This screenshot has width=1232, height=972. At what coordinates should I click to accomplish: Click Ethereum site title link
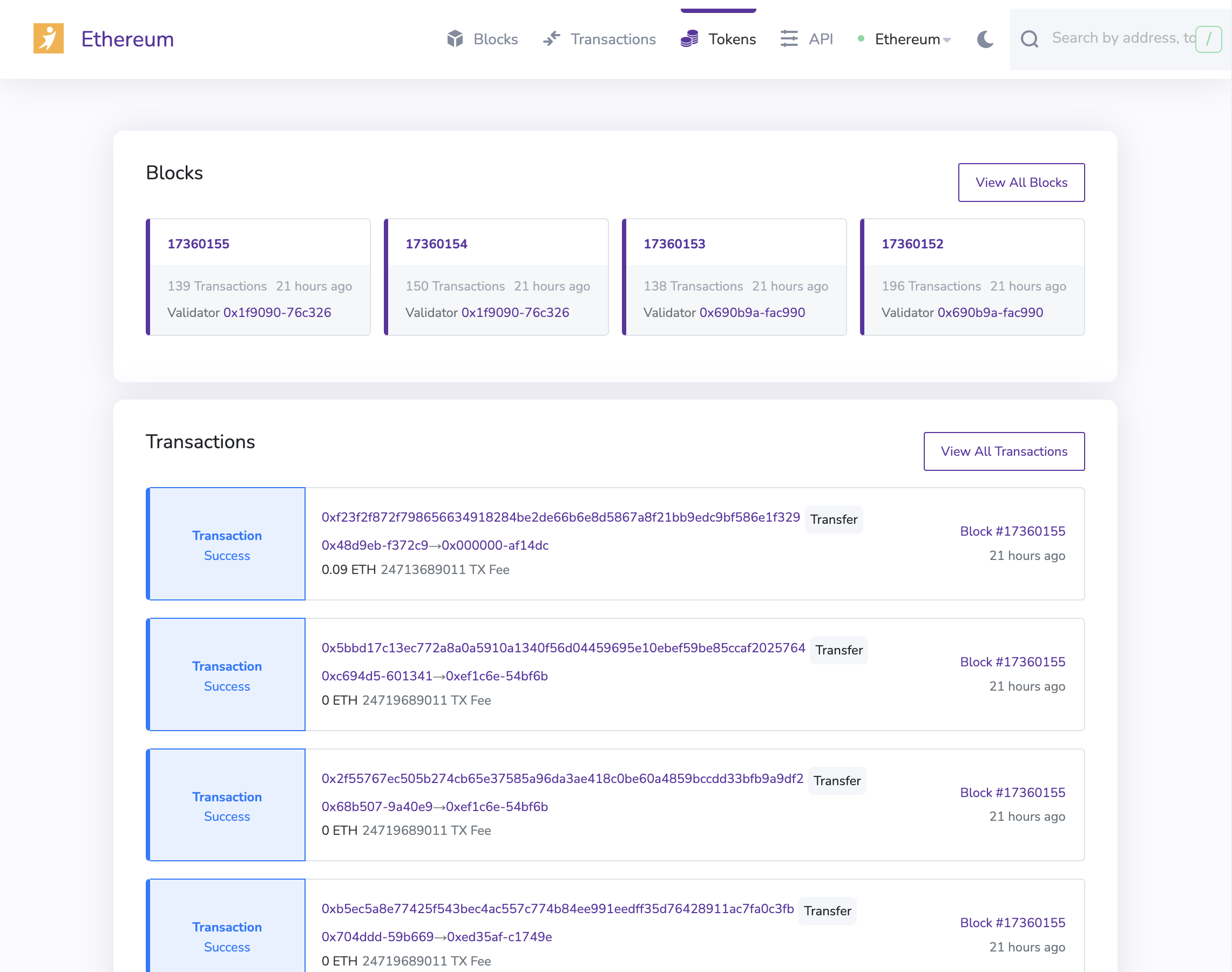click(127, 39)
